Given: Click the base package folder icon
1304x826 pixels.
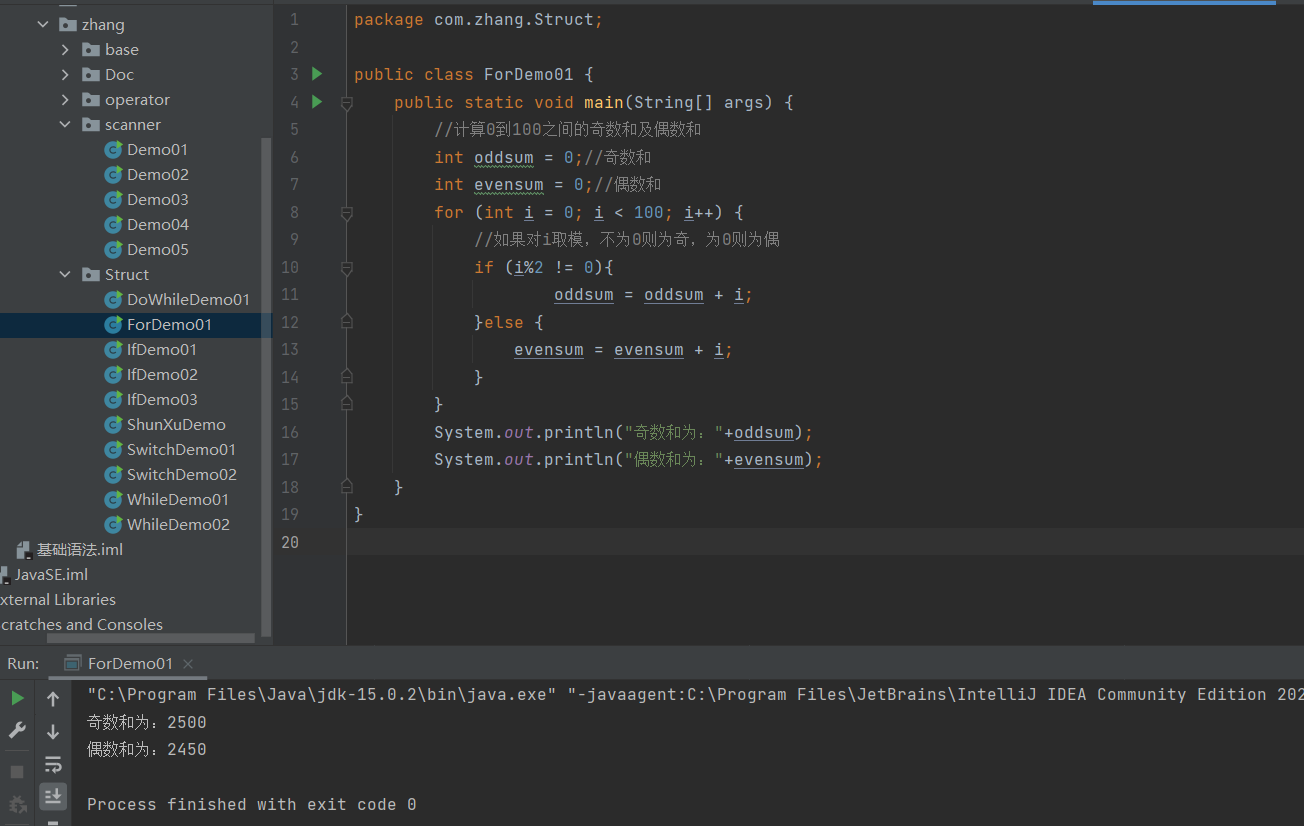Looking at the screenshot, I should click(x=91, y=50).
